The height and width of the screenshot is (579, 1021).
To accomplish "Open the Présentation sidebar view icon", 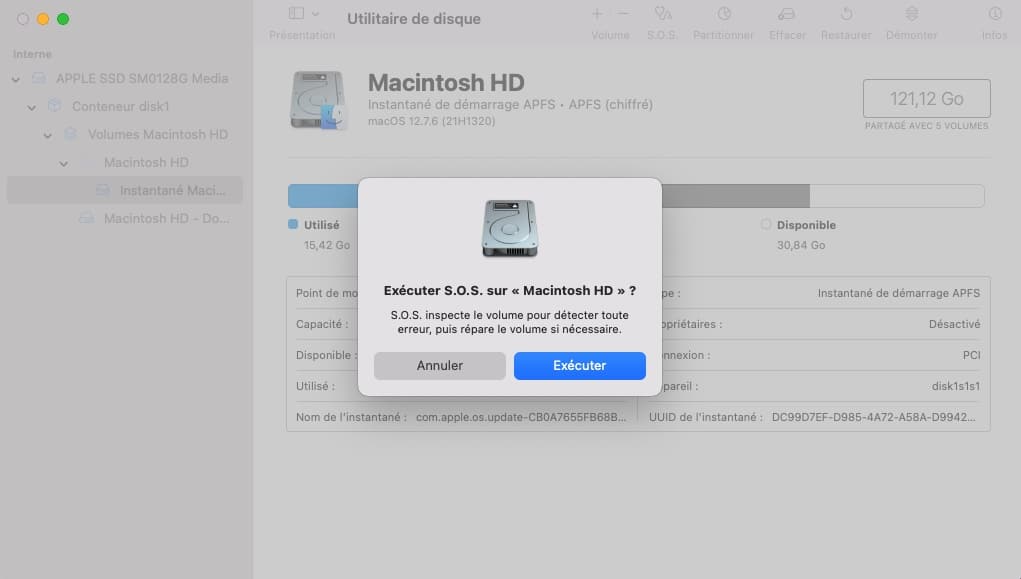I will click(x=296, y=13).
